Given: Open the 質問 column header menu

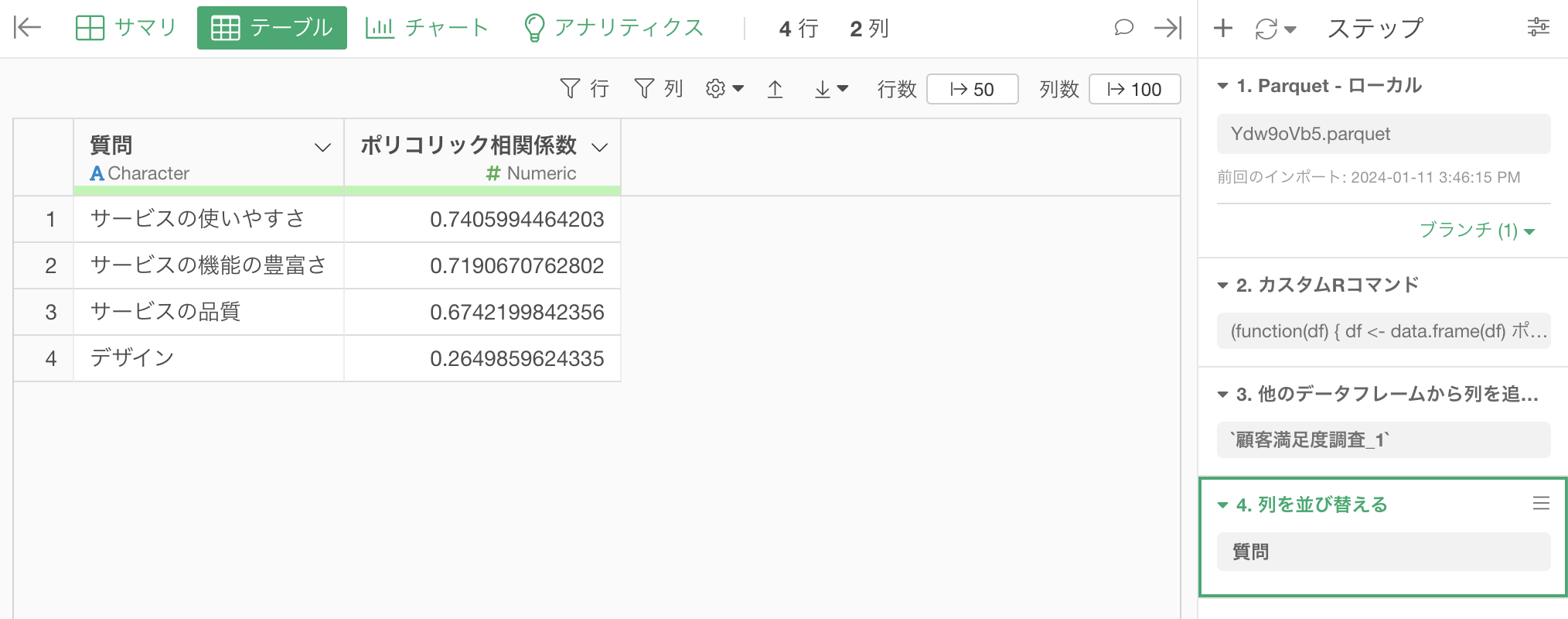Looking at the screenshot, I should point(322,147).
